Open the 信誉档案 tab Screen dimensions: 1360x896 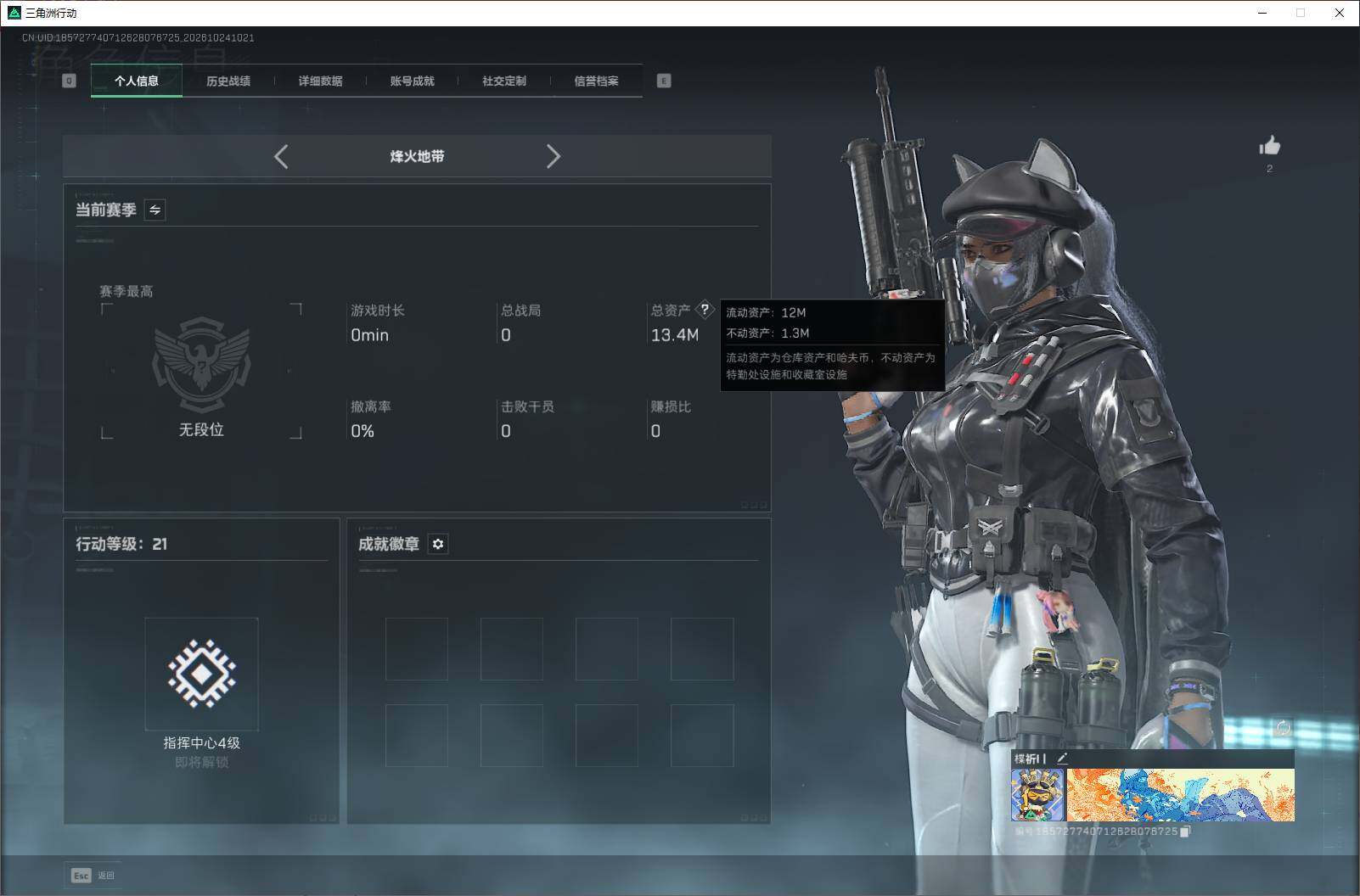click(x=596, y=81)
